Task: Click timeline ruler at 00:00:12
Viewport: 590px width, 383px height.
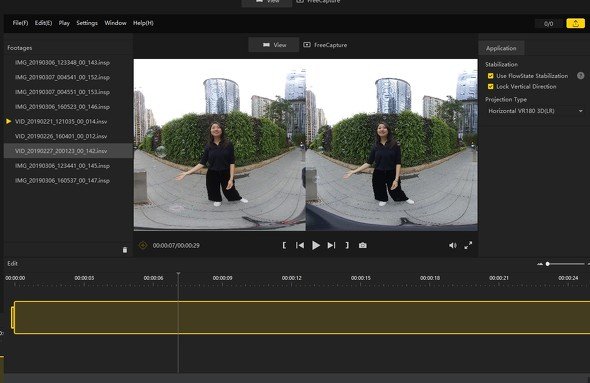Action: click(x=292, y=278)
